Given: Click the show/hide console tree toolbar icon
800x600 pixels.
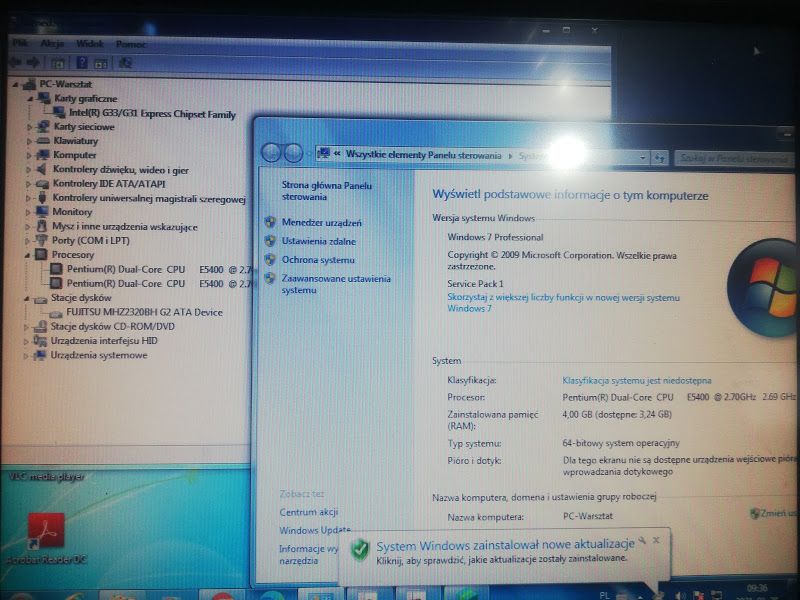Looking at the screenshot, I should pos(58,63).
